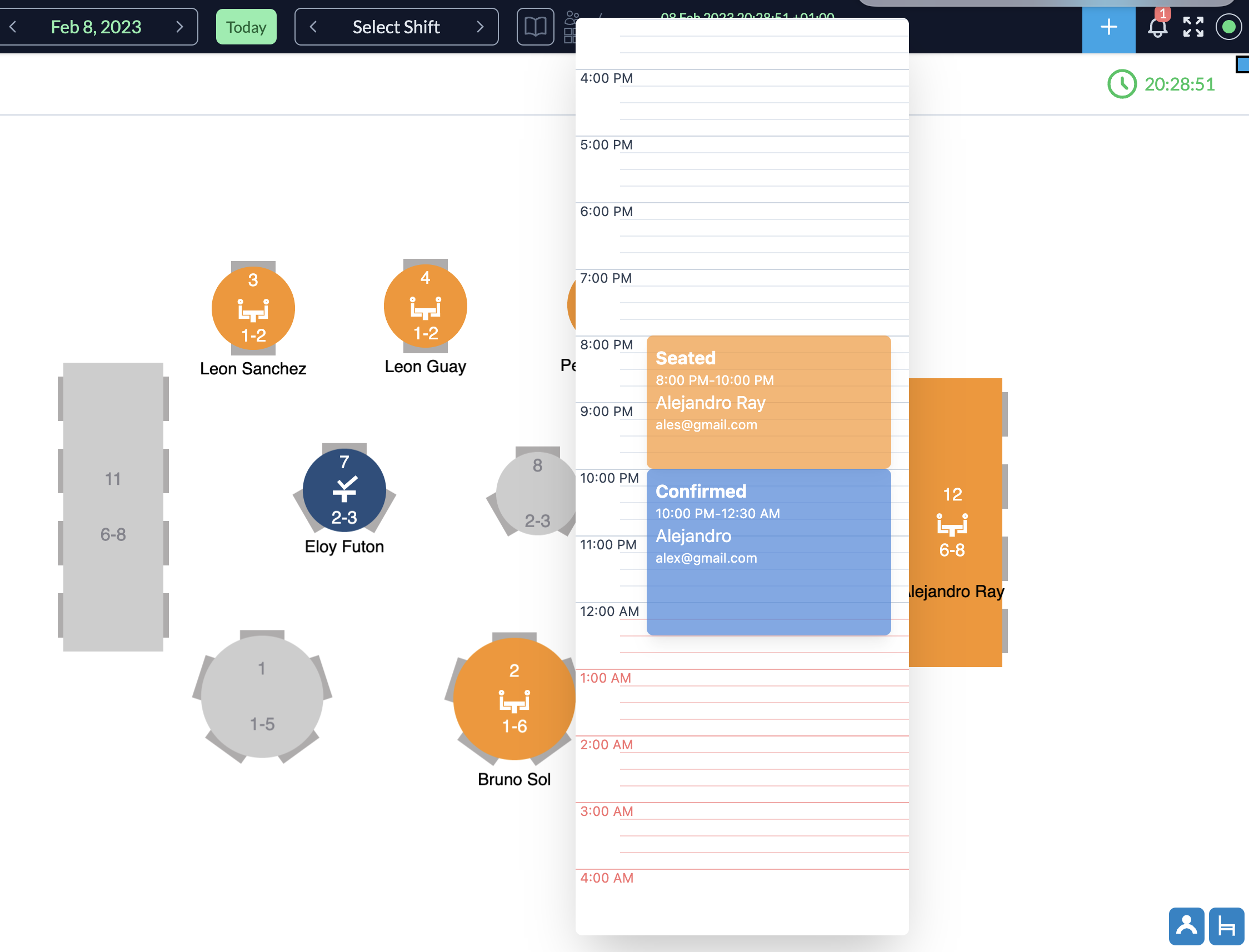The width and height of the screenshot is (1249, 952).
Task: Open Feb 8, 2023 date picker
Action: coord(96,27)
